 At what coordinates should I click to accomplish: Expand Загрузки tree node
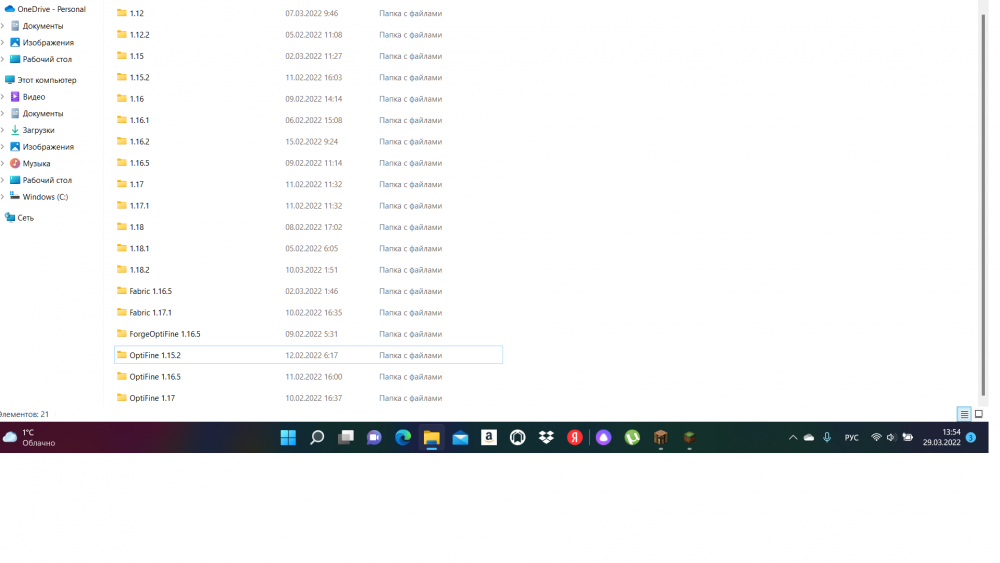[3, 130]
